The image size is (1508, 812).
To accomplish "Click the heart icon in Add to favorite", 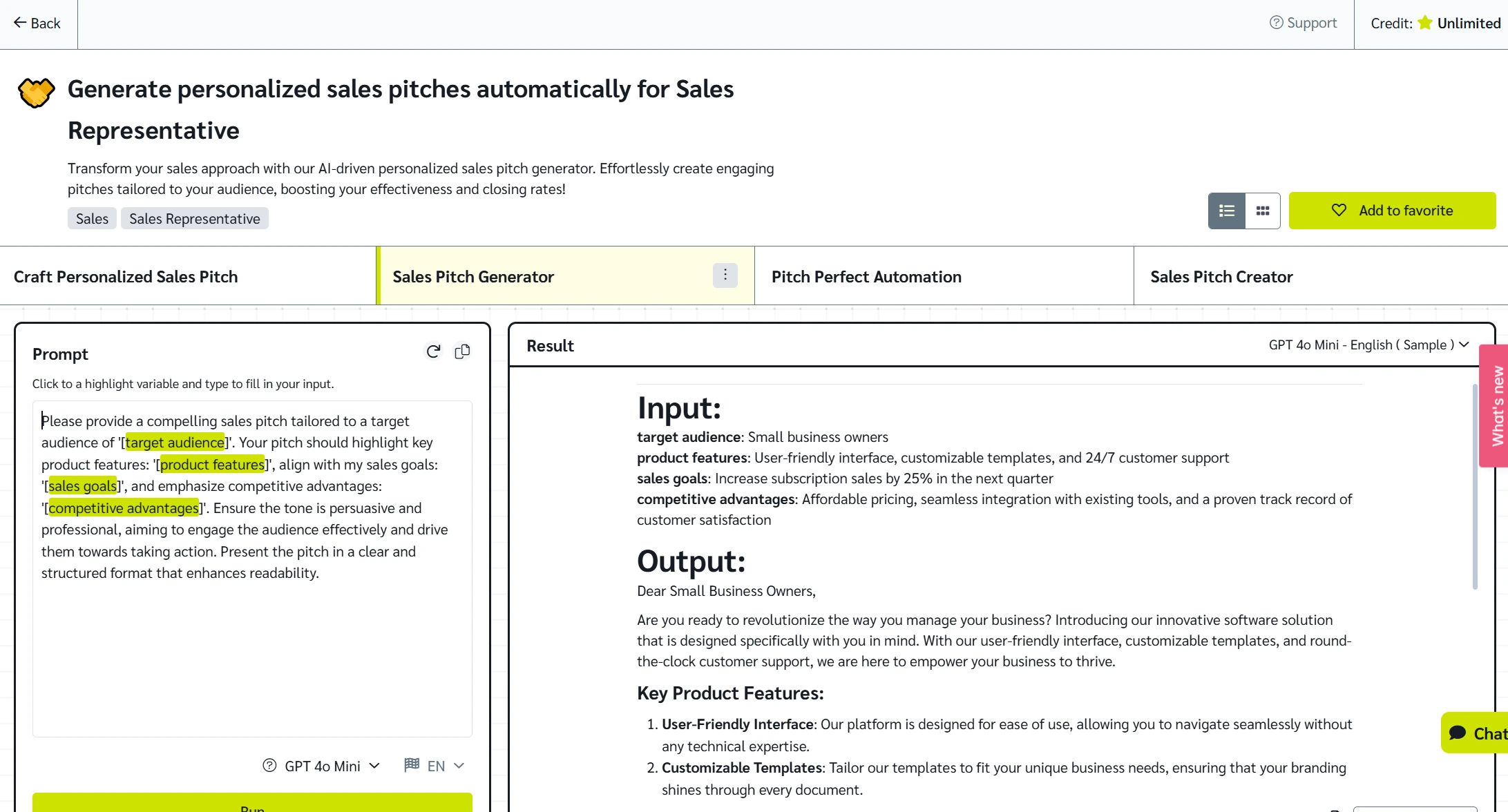I will pos(1339,210).
